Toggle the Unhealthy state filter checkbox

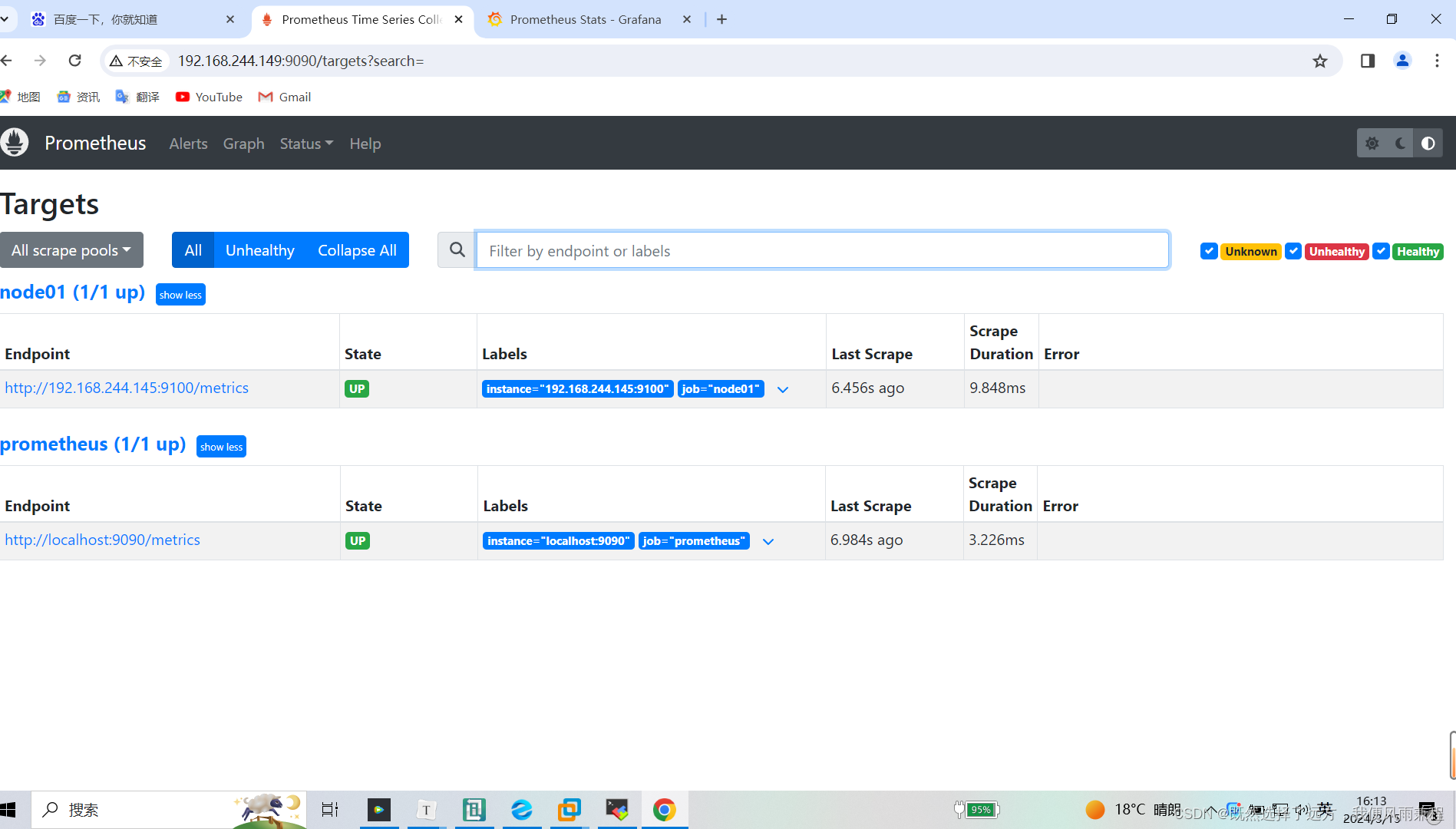point(1293,251)
